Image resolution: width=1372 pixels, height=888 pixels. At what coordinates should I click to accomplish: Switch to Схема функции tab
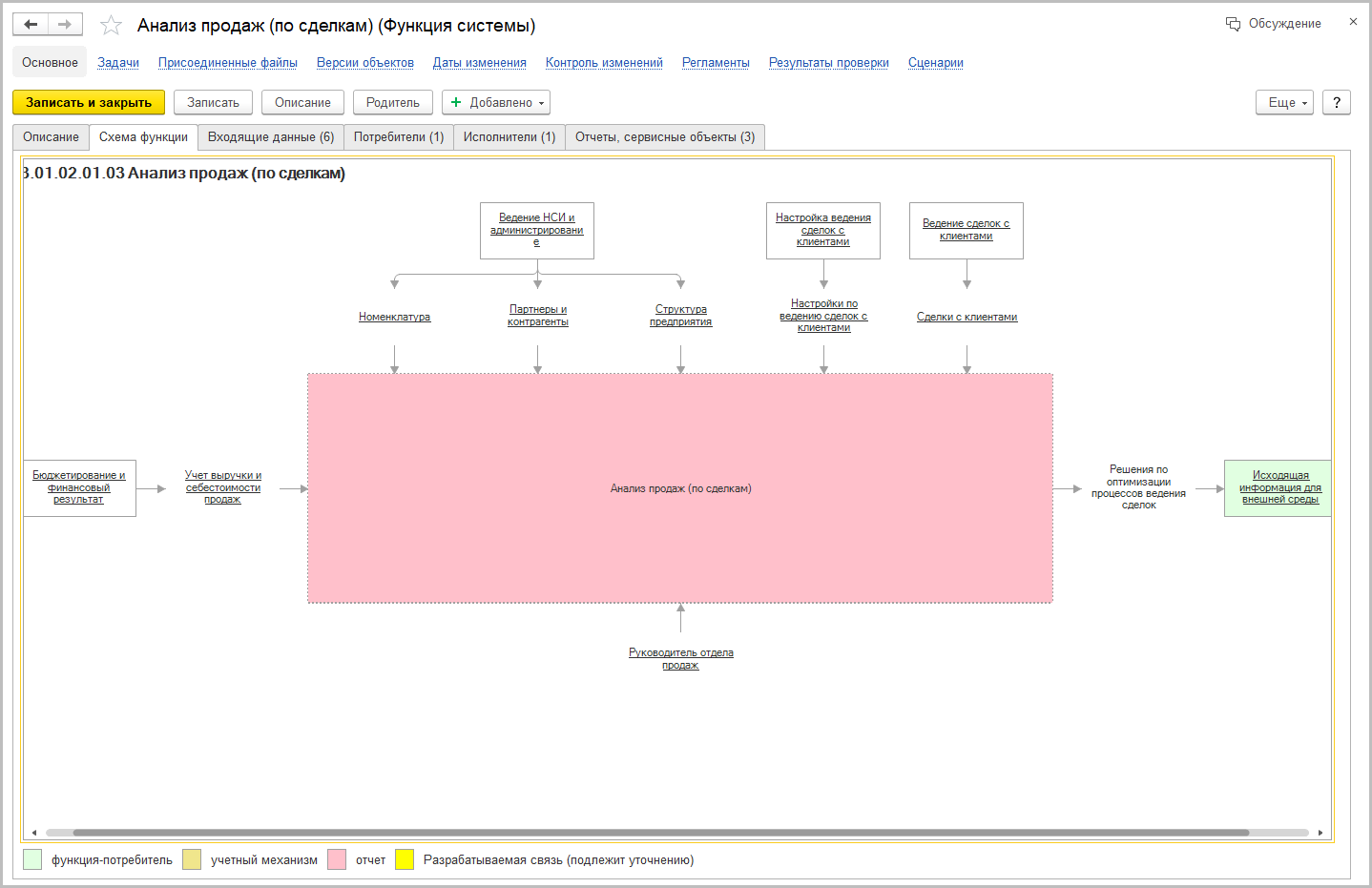point(143,137)
